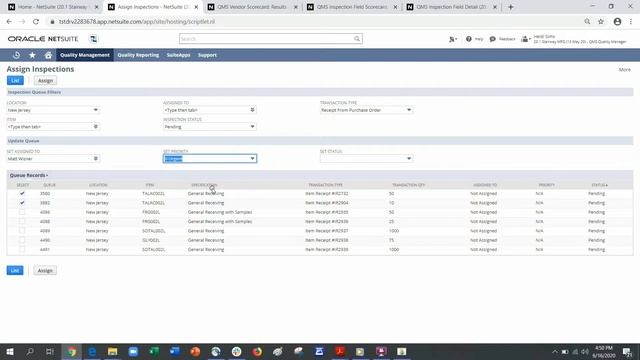The width and height of the screenshot is (640, 360).
Task: Open Task View on the taskbar
Action: point(50,351)
